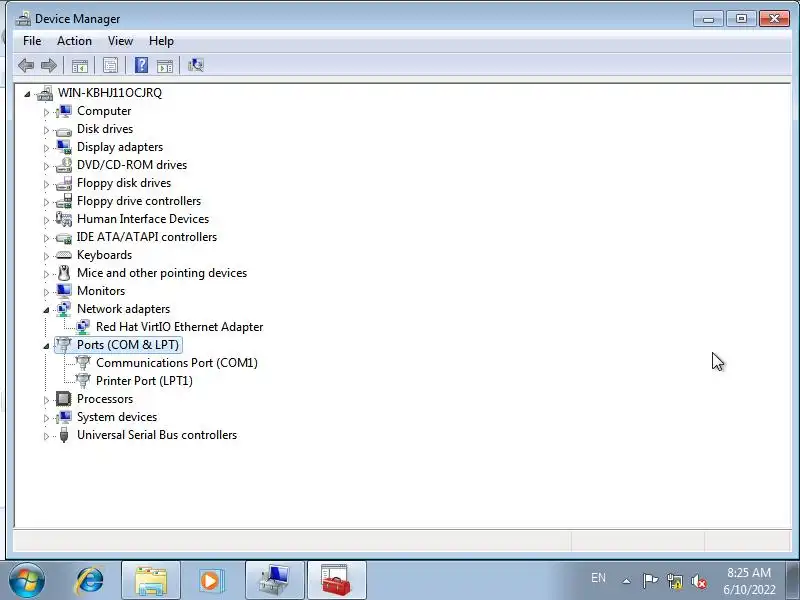Expand the System devices node arrow
The image size is (800, 600).
tap(46, 418)
